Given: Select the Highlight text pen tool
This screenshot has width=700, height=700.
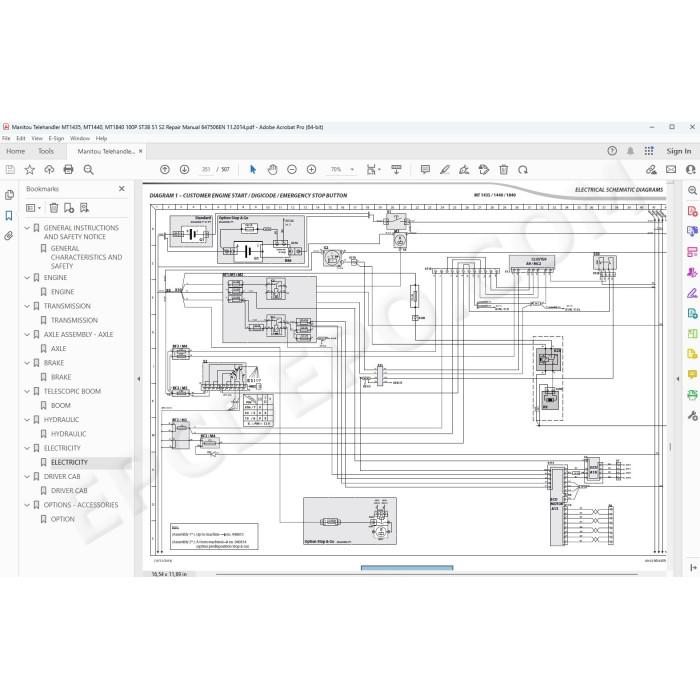Looking at the screenshot, I should point(445,170).
